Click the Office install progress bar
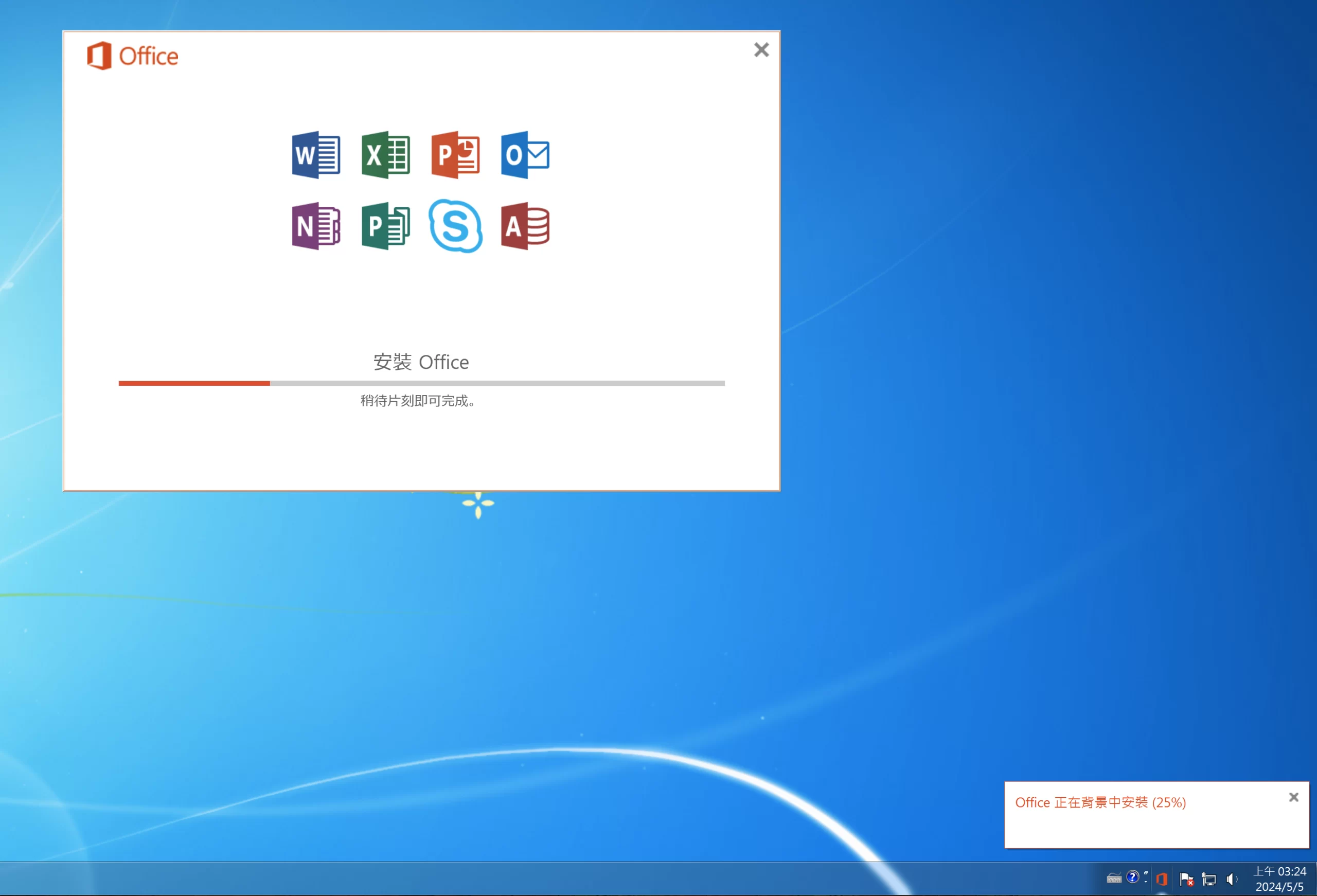Screen dimensions: 1317x896 tap(421, 384)
